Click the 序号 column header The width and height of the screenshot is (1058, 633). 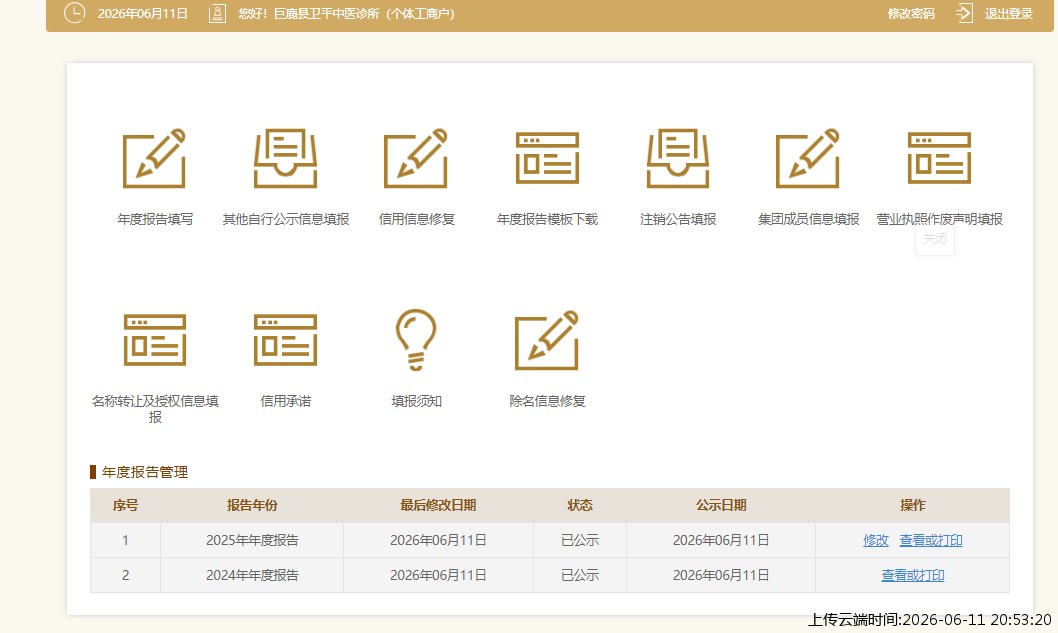125,505
